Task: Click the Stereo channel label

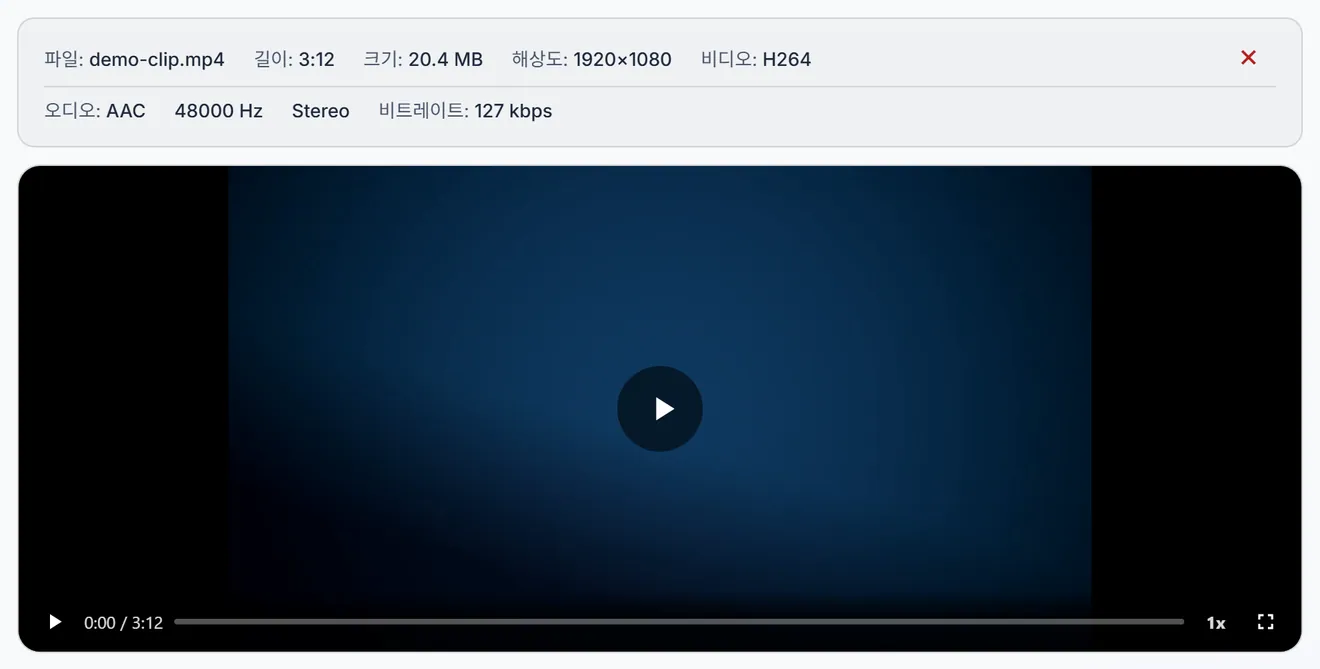Action: (x=320, y=111)
